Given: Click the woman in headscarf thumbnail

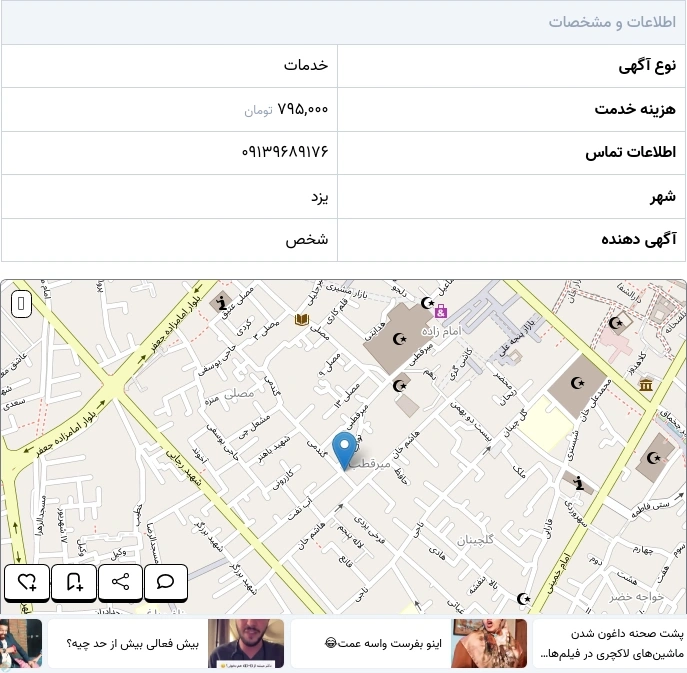Looking at the screenshot, I should point(489,644).
